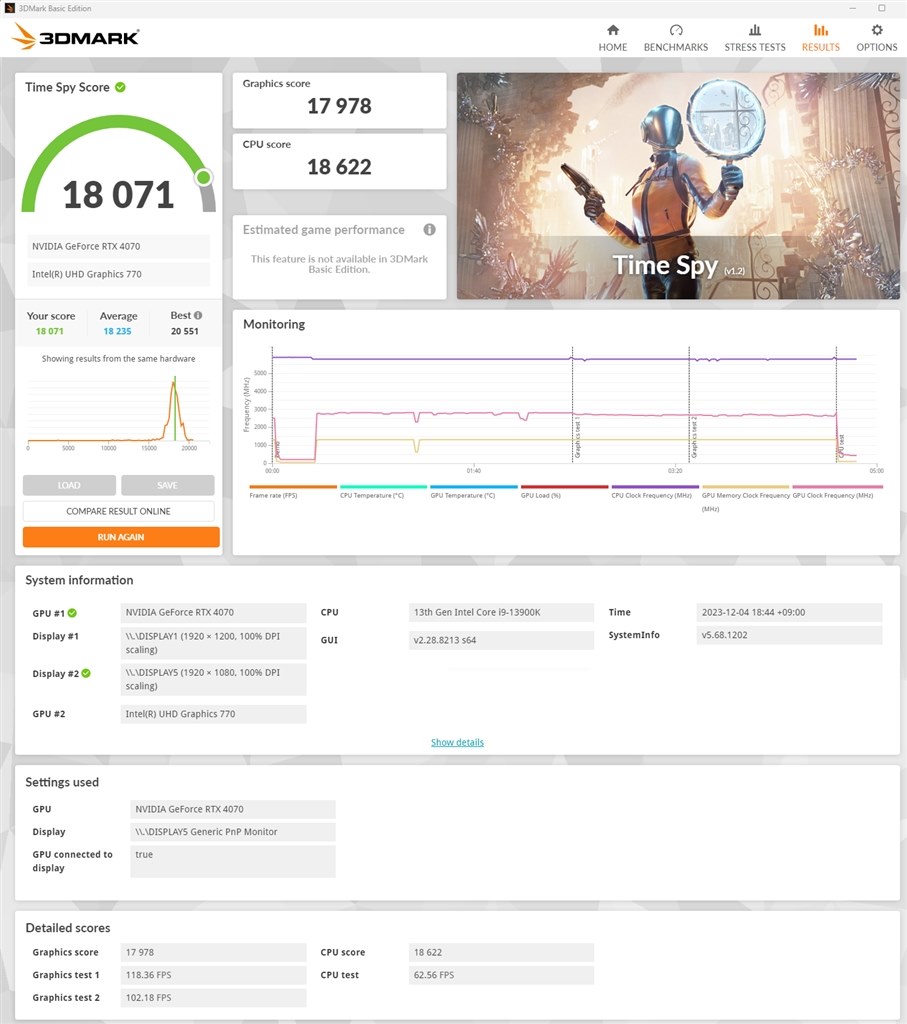Click the Time Spy score validation checkmark

pyautogui.click(x=120, y=87)
